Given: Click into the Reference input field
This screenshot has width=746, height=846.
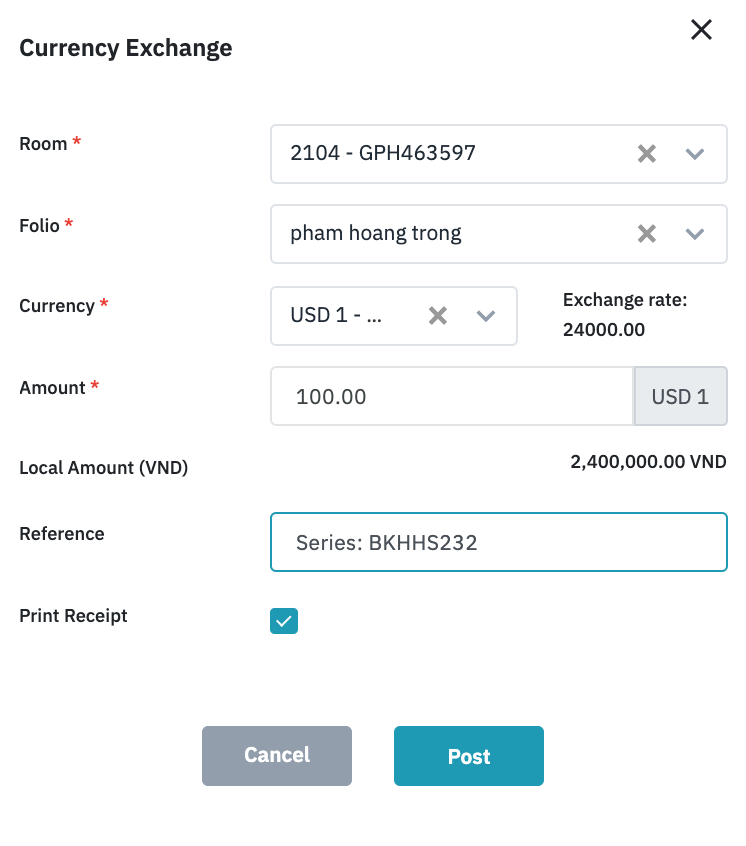Looking at the screenshot, I should [x=498, y=542].
